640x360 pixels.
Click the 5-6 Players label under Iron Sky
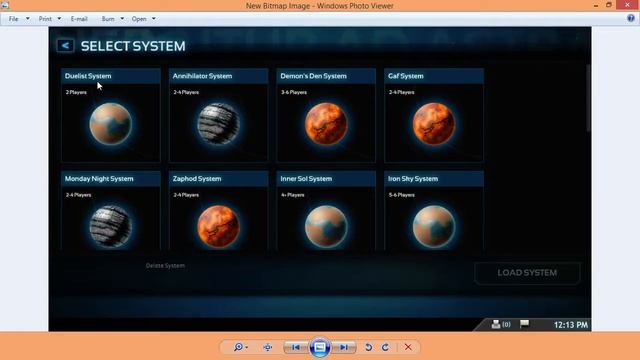point(402,195)
